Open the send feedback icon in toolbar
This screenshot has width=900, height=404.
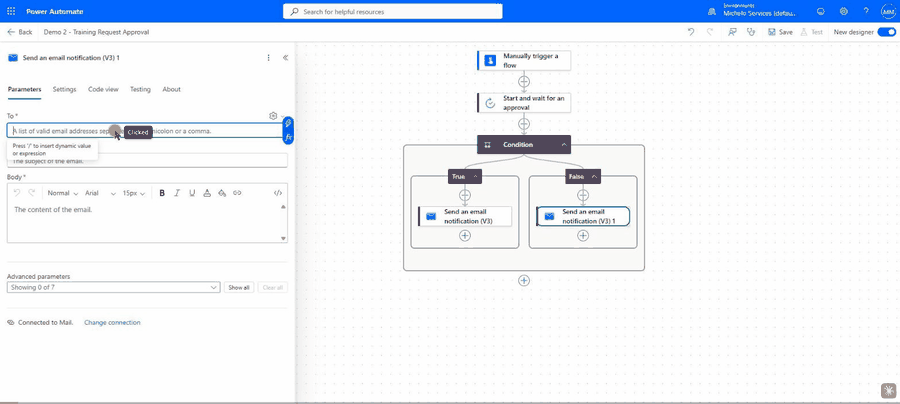coord(732,32)
